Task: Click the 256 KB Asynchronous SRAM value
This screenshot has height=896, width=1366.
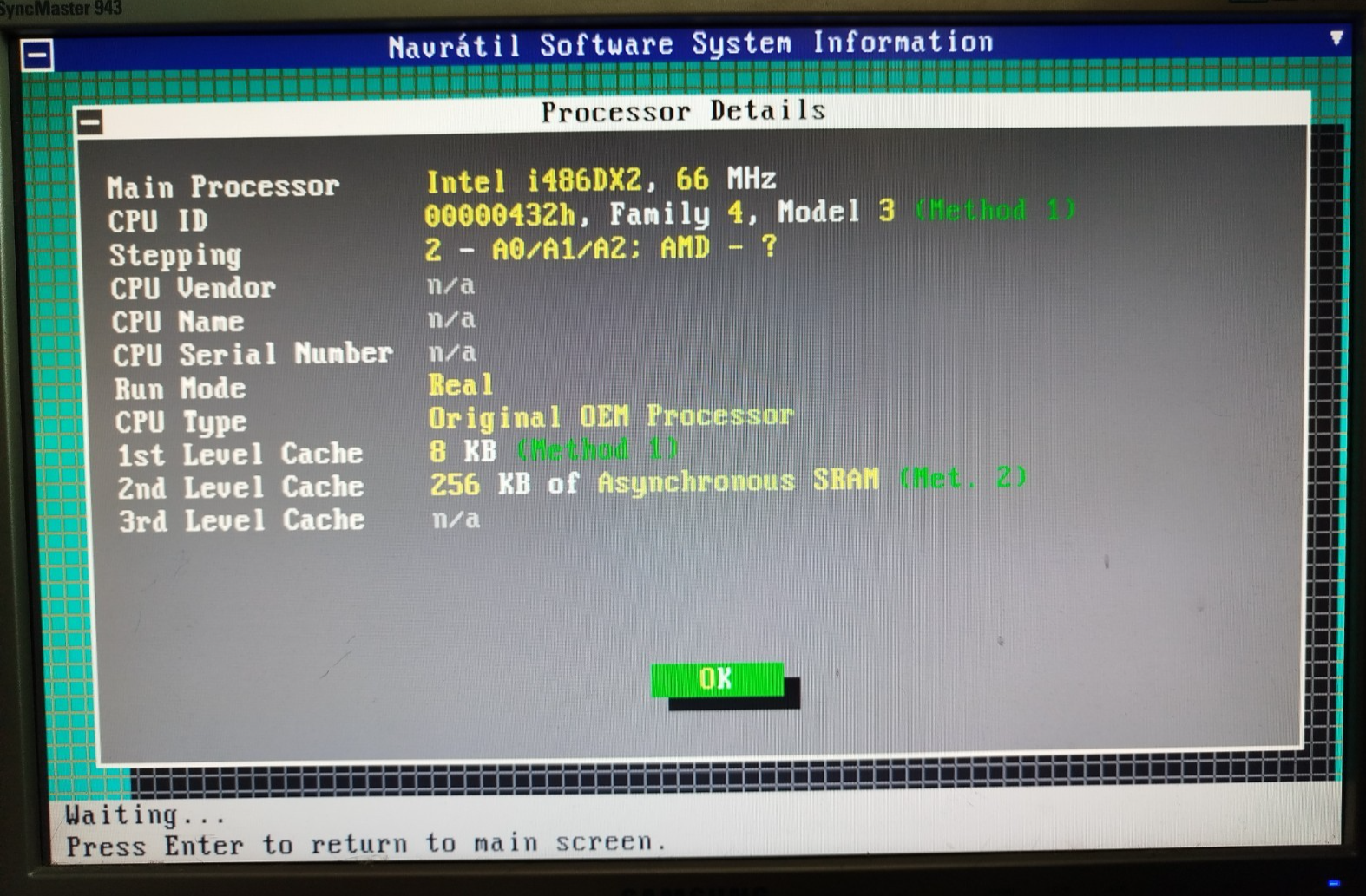Action: pos(654,482)
